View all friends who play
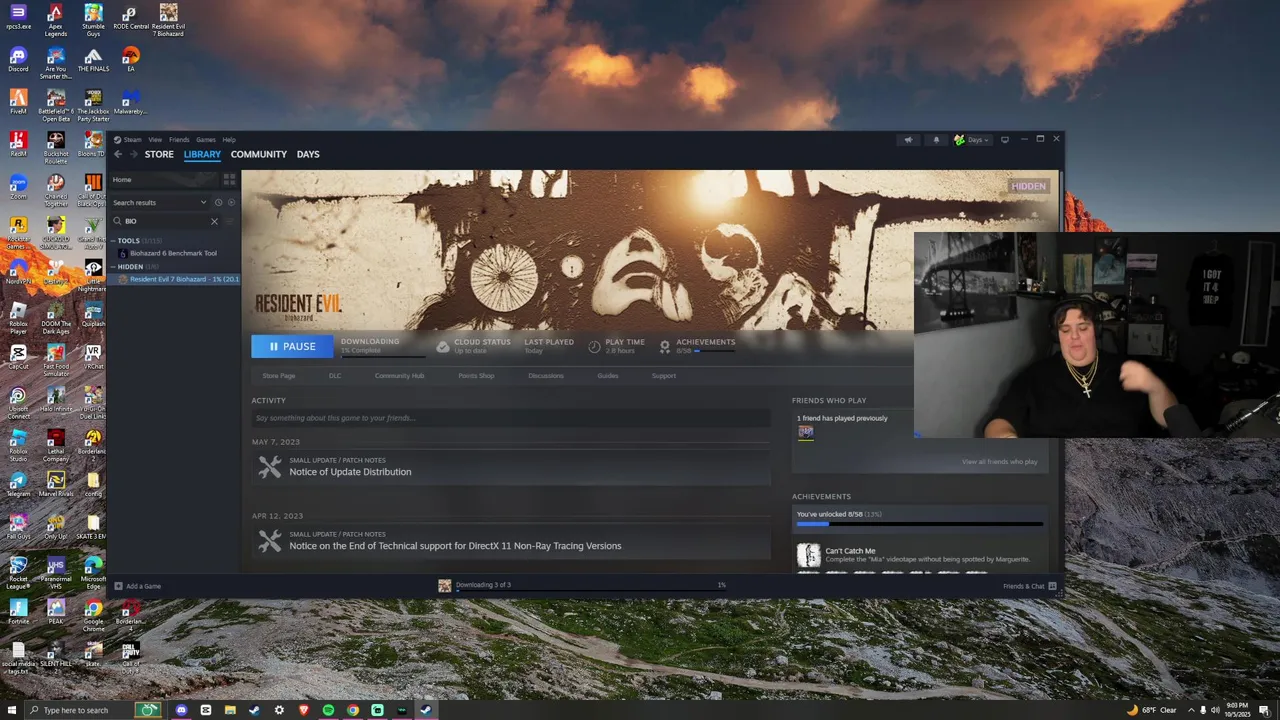1280x720 pixels. coord(999,462)
